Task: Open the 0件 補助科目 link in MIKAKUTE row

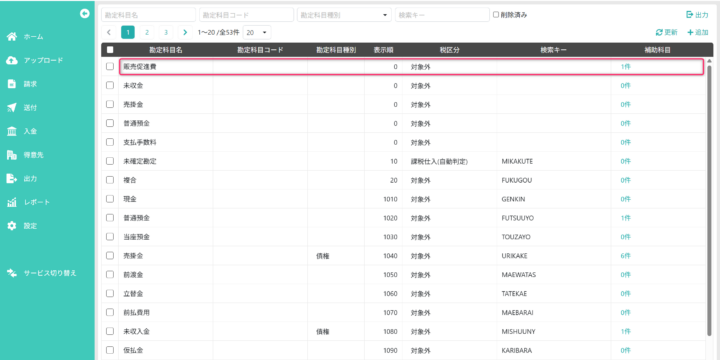Action: 625,162
